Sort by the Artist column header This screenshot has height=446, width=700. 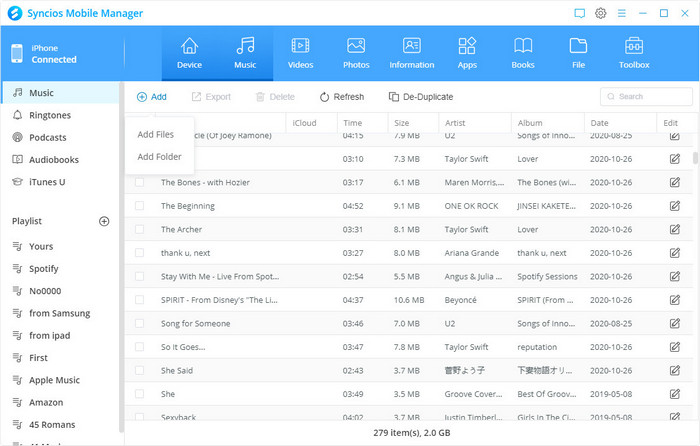point(475,123)
